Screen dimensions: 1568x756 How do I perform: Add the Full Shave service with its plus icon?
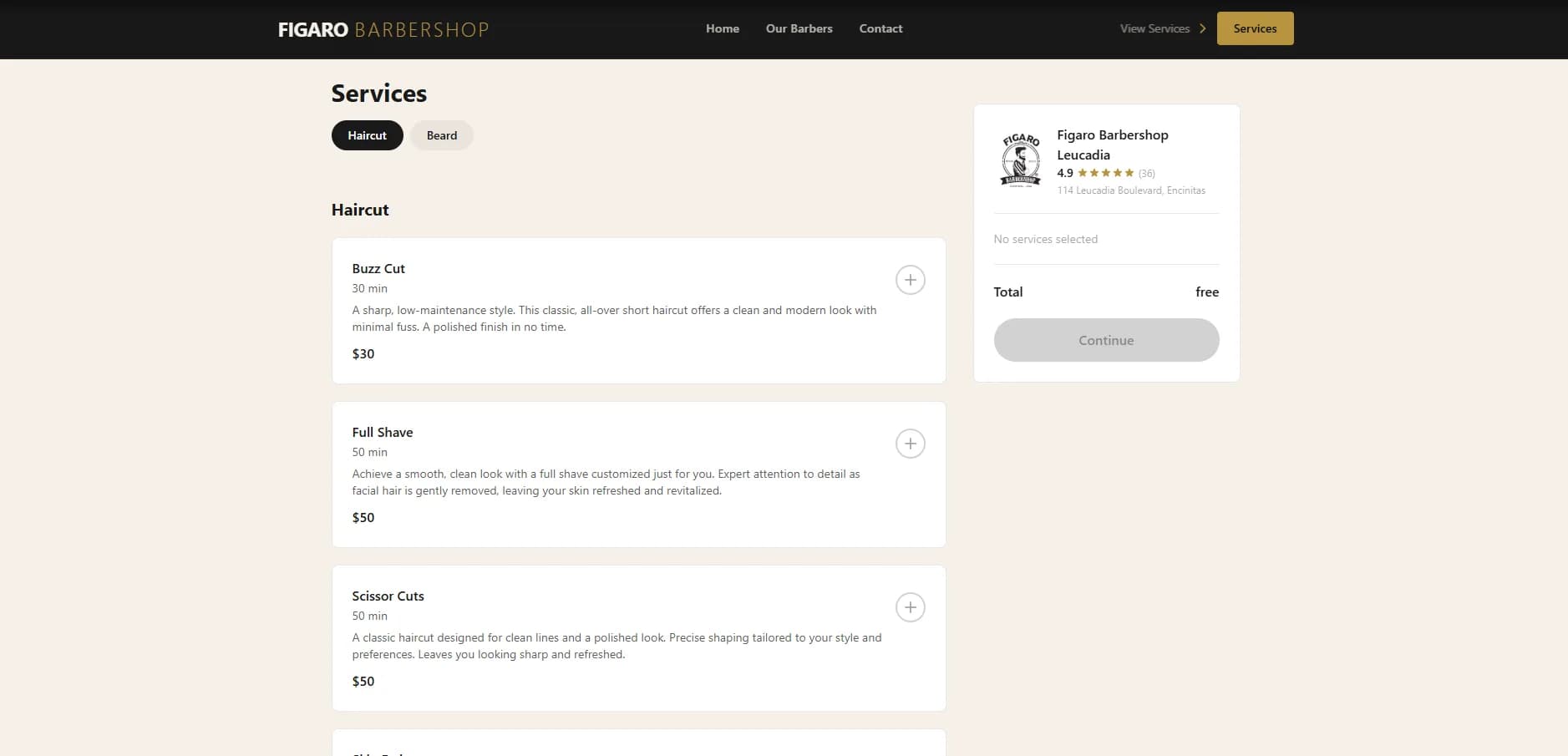(910, 444)
